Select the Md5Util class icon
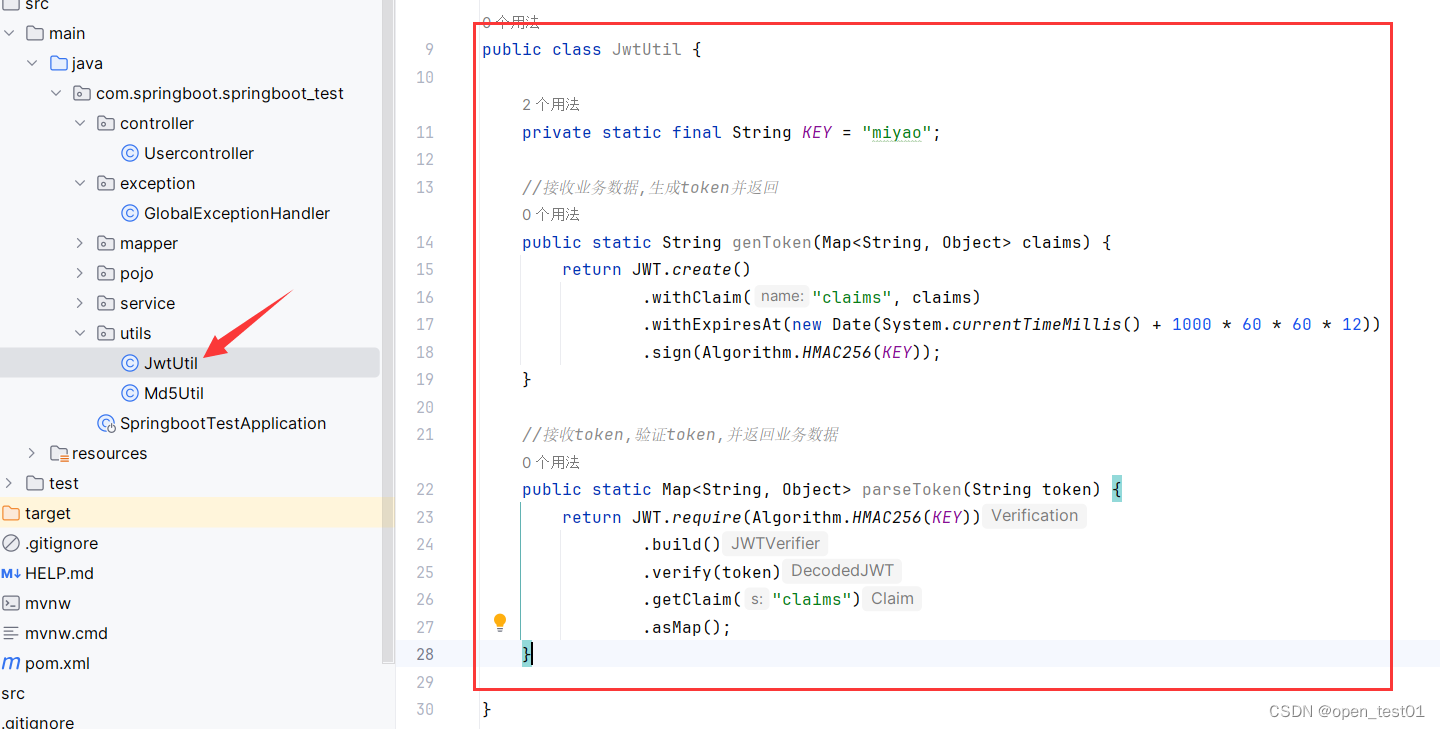This screenshot has height=729, width=1440. [130, 392]
